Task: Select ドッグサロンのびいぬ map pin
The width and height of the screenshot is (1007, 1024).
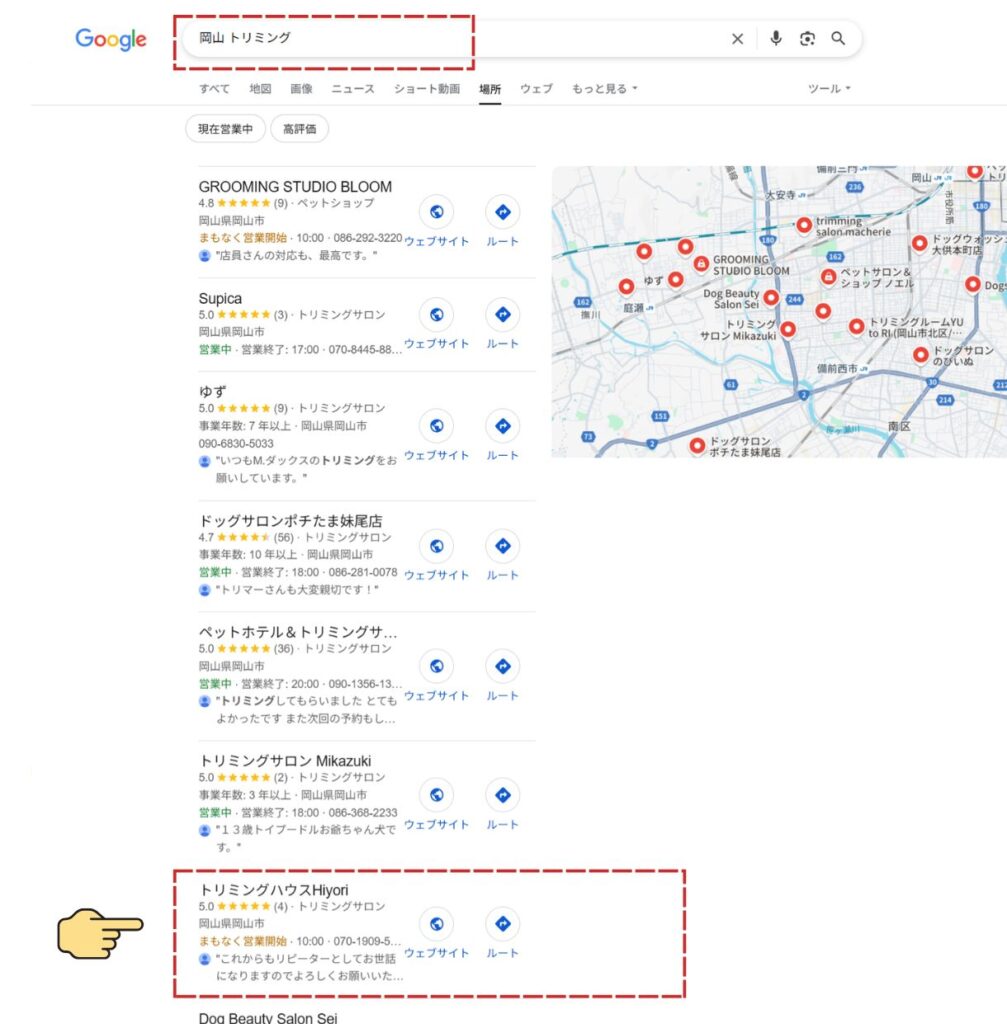Action: coord(921,355)
